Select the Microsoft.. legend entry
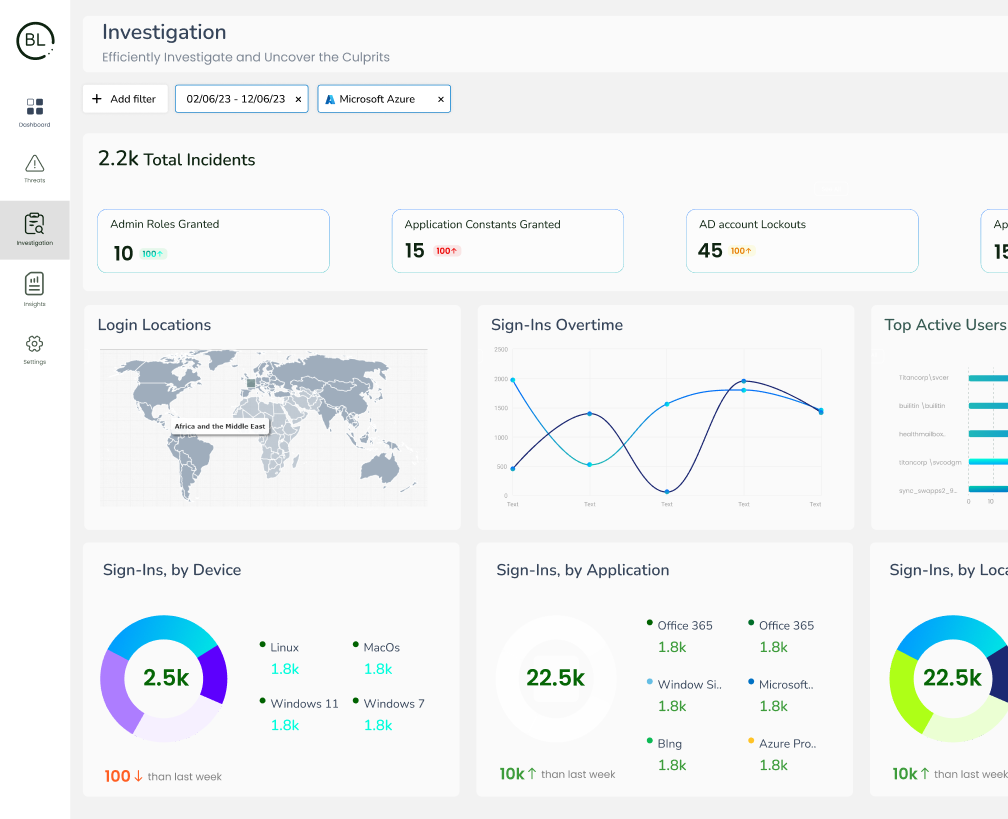The height and width of the screenshot is (819, 1008). tap(781, 695)
